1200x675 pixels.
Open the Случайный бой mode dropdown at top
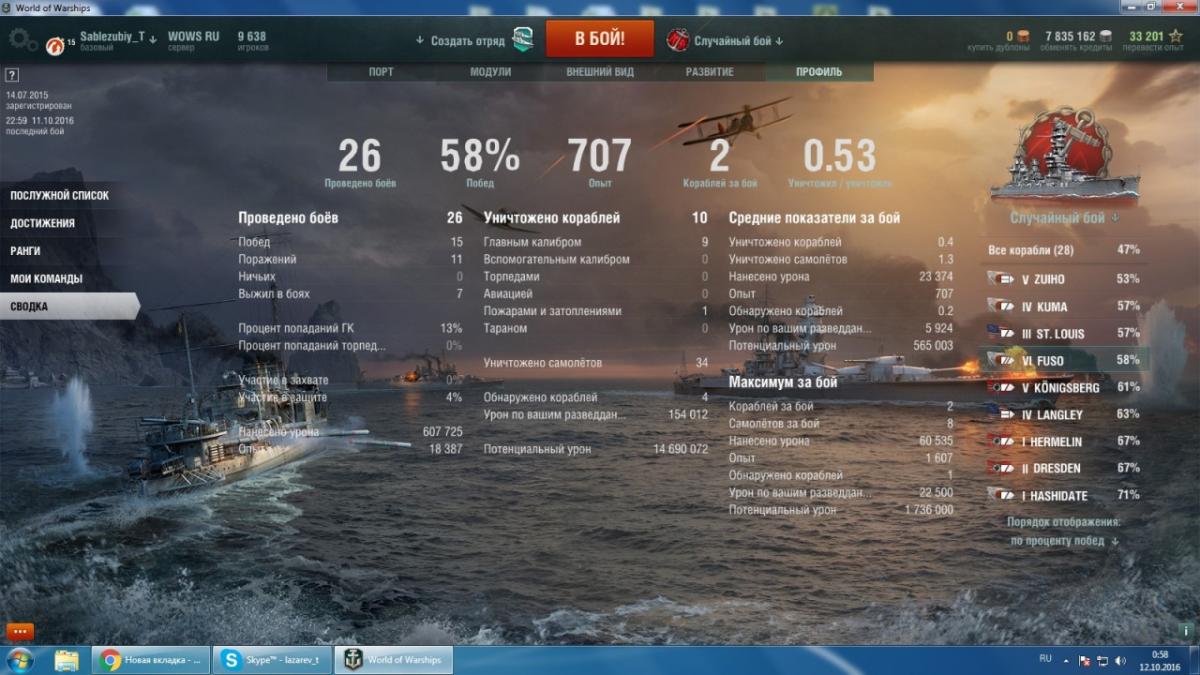click(x=738, y=41)
